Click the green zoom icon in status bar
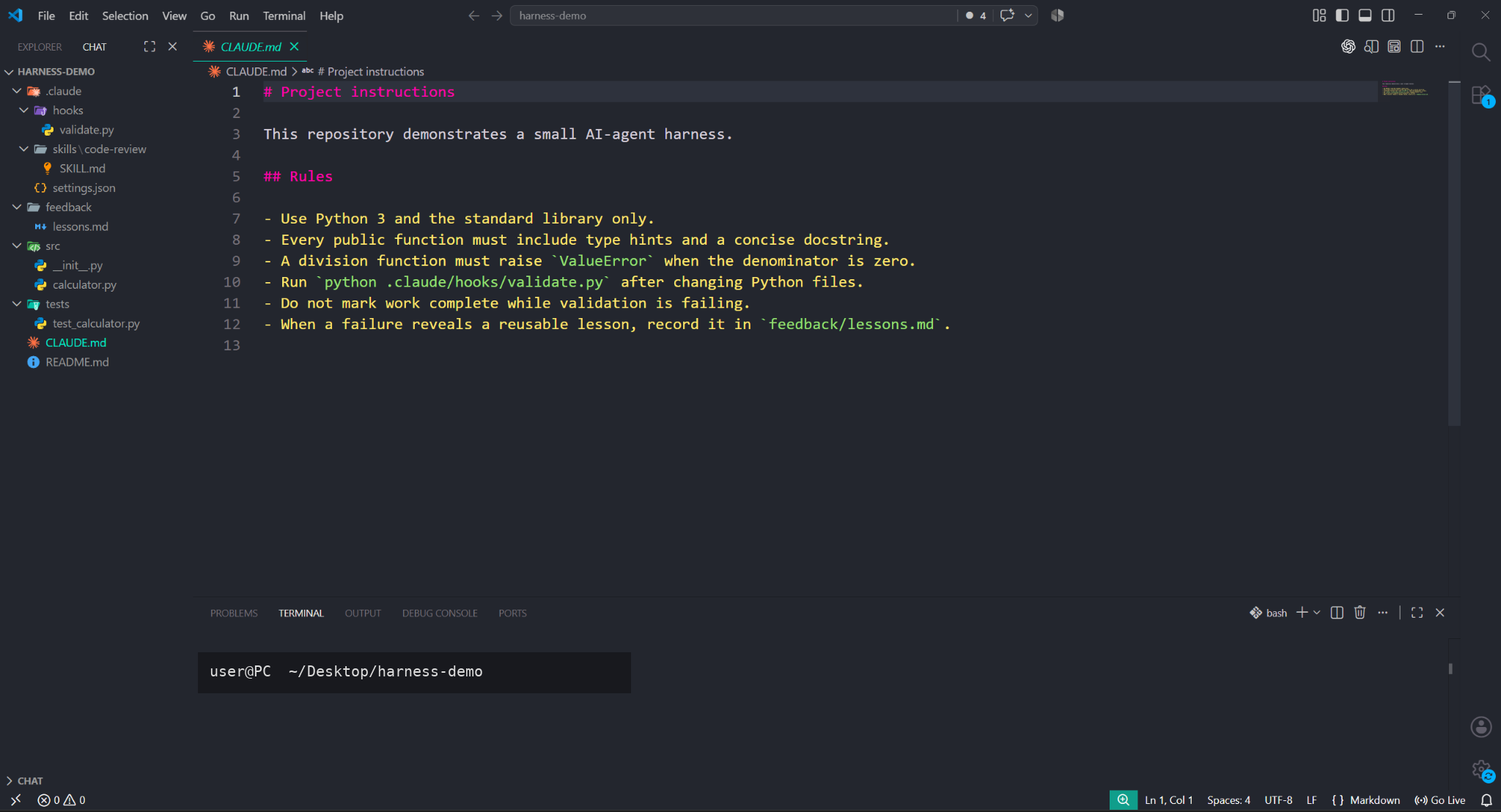 click(1123, 800)
